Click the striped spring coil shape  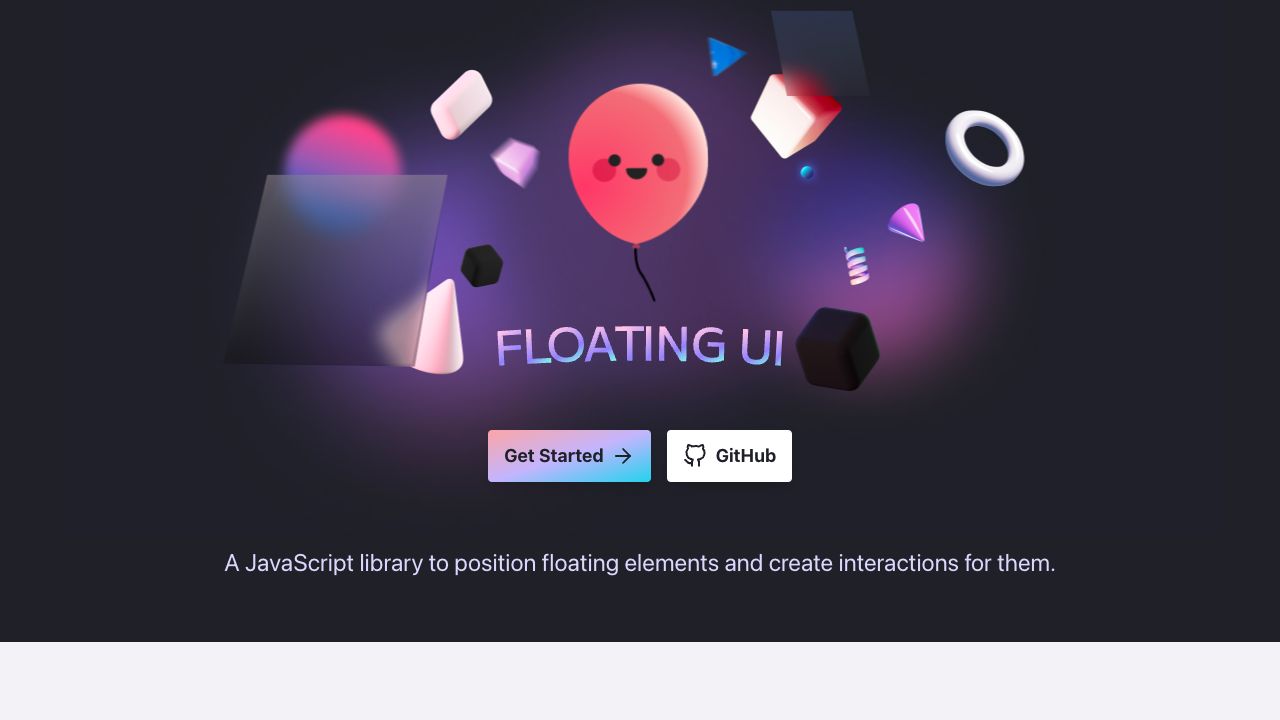click(856, 265)
